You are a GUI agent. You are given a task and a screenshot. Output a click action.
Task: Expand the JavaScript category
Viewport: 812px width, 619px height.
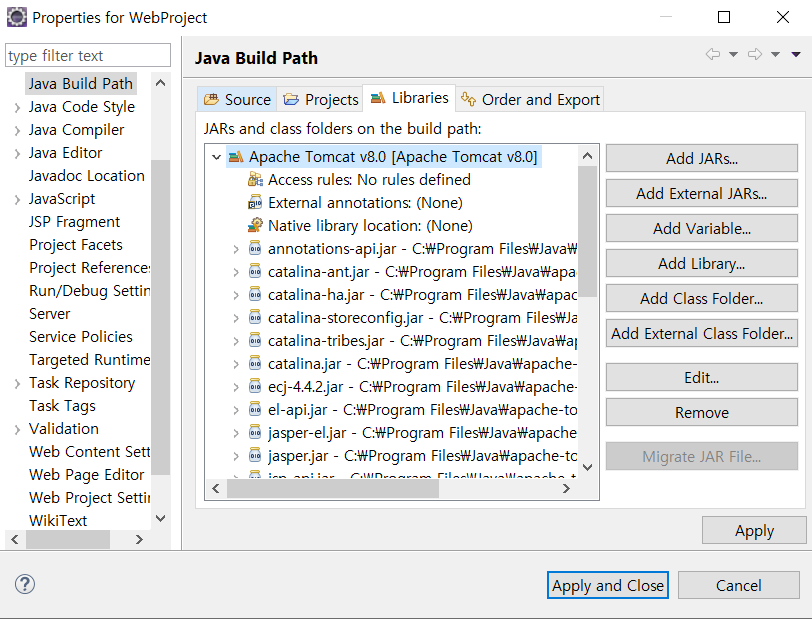point(18,199)
